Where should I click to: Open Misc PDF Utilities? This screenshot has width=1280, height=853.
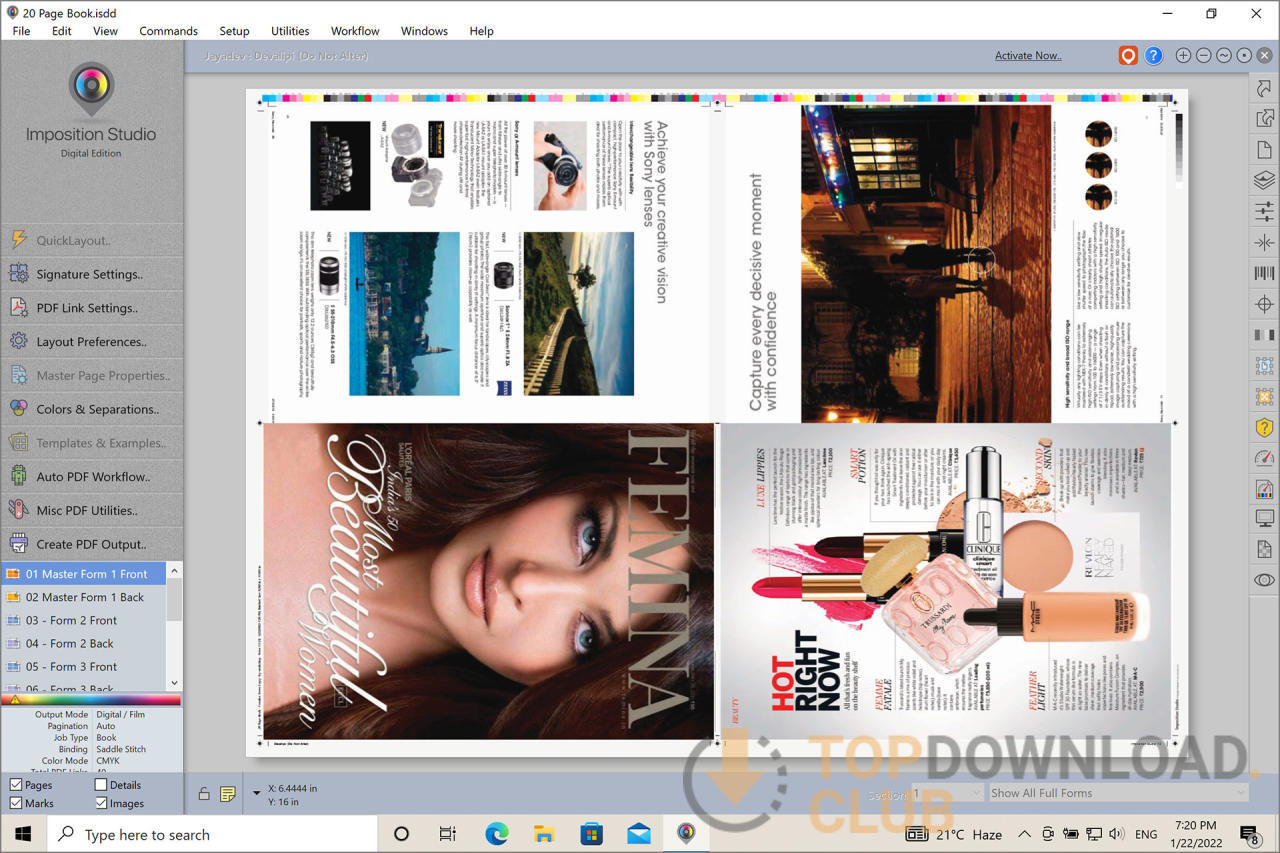[92, 510]
